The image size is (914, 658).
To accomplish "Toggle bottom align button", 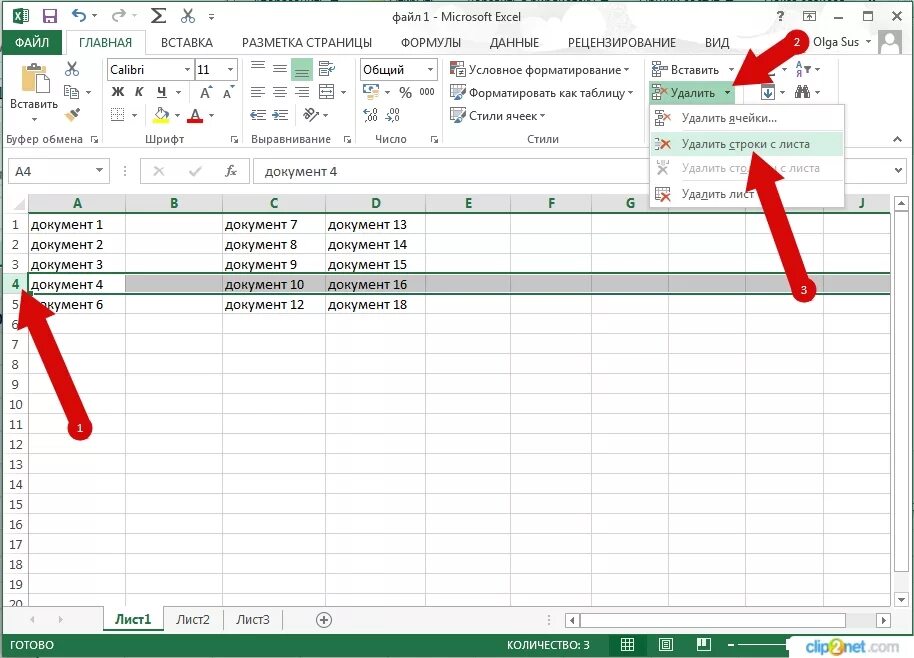I will [302, 69].
